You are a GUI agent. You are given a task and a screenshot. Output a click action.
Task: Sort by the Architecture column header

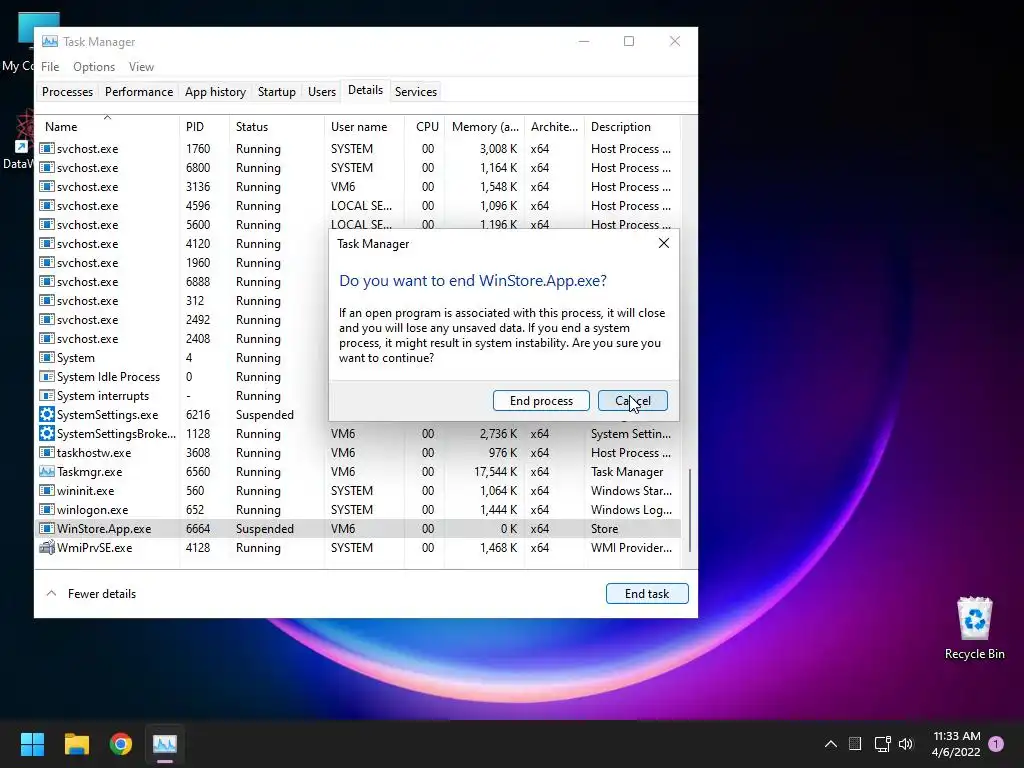554,127
